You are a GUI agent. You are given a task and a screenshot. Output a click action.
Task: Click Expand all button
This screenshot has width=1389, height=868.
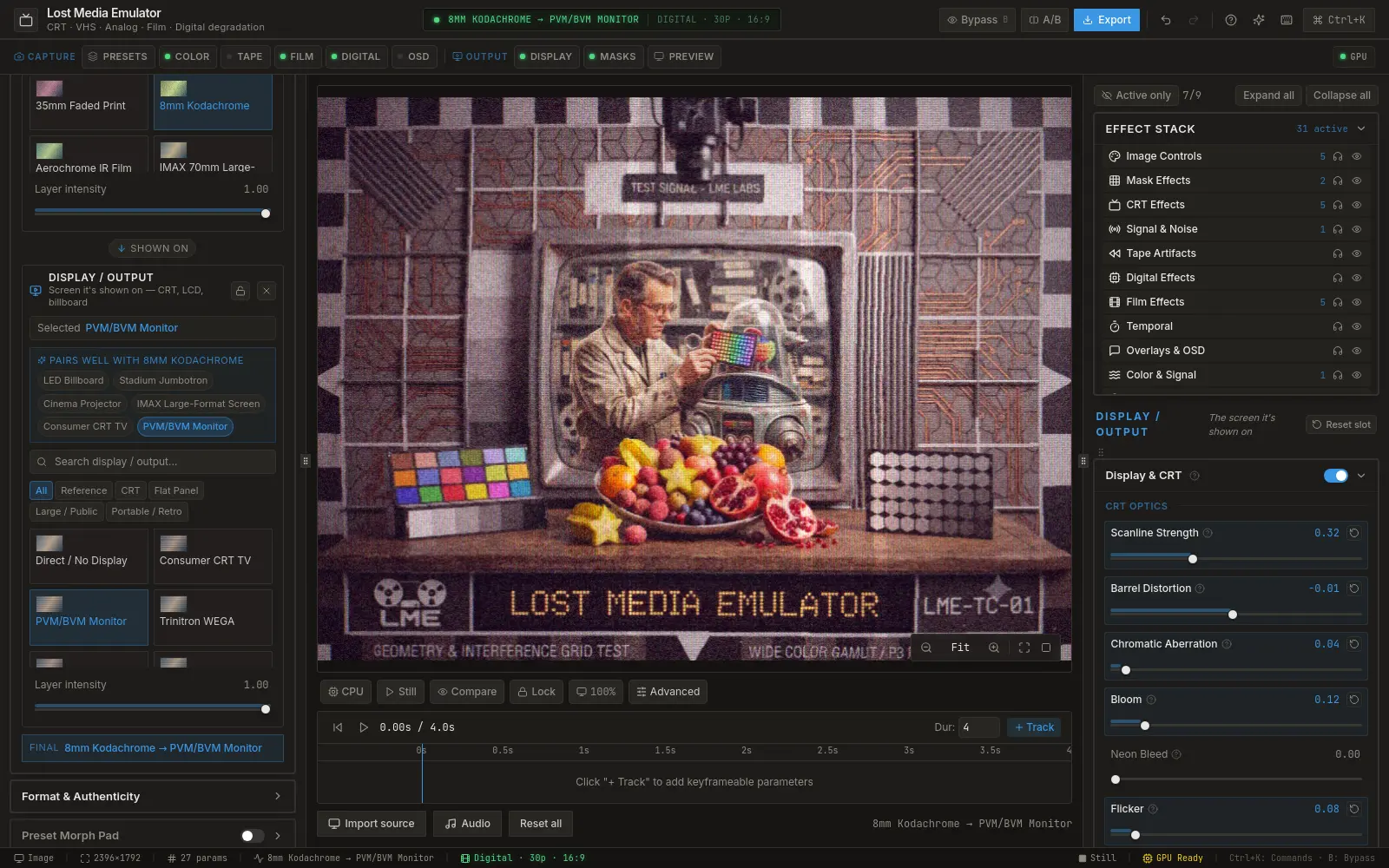click(x=1268, y=95)
